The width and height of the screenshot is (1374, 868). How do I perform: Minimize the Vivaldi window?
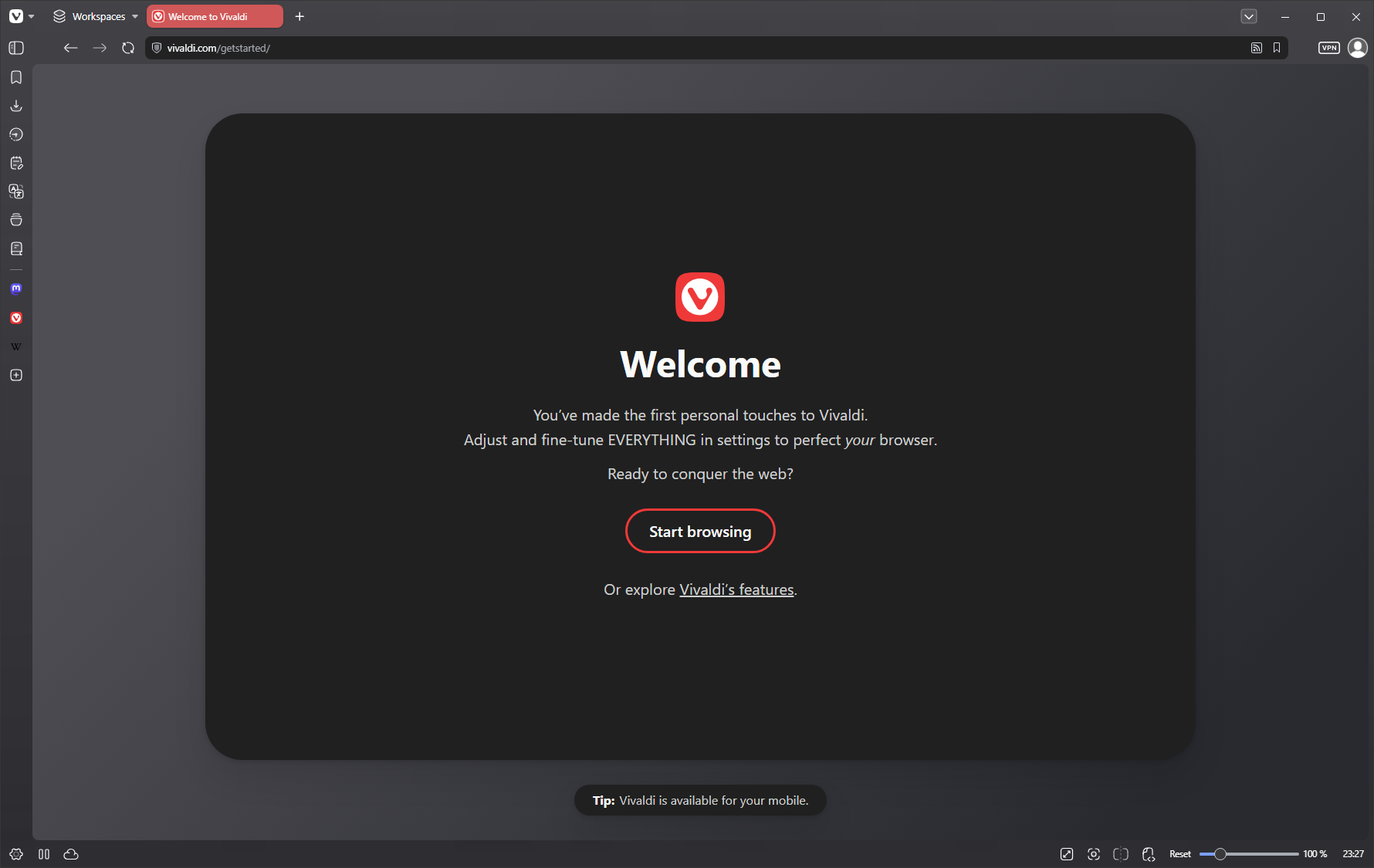coord(1285,16)
